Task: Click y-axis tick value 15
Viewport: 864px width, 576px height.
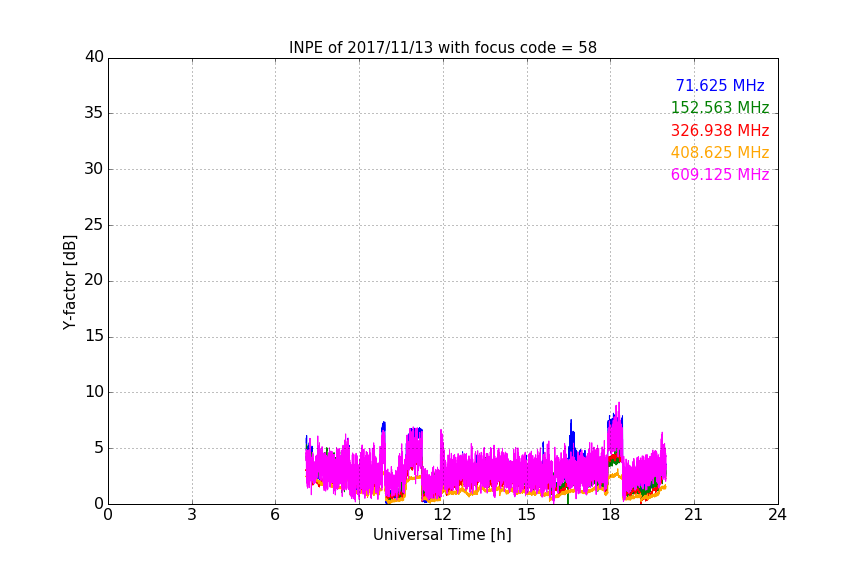Action: pyautogui.click(x=94, y=336)
